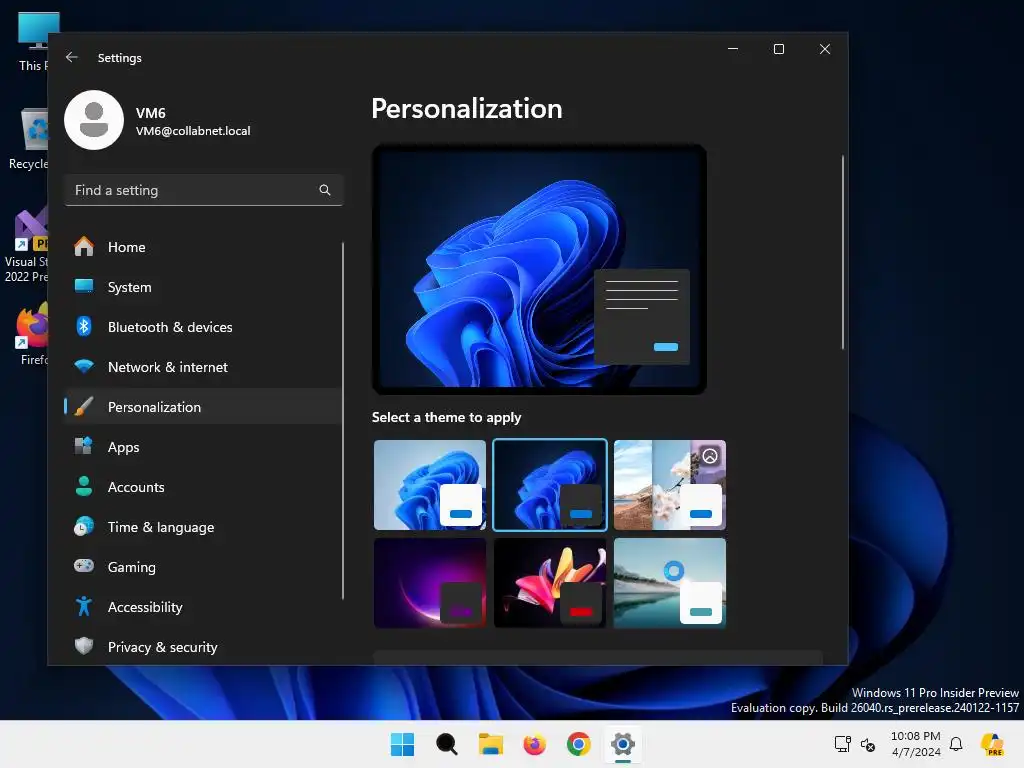Select Accessibility in sidebar
The height and width of the screenshot is (768, 1024).
(203, 607)
